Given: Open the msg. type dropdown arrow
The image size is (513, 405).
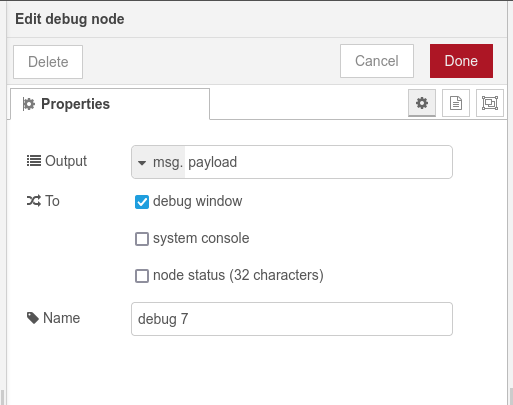Looking at the screenshot, I should (x=142, y=163).
